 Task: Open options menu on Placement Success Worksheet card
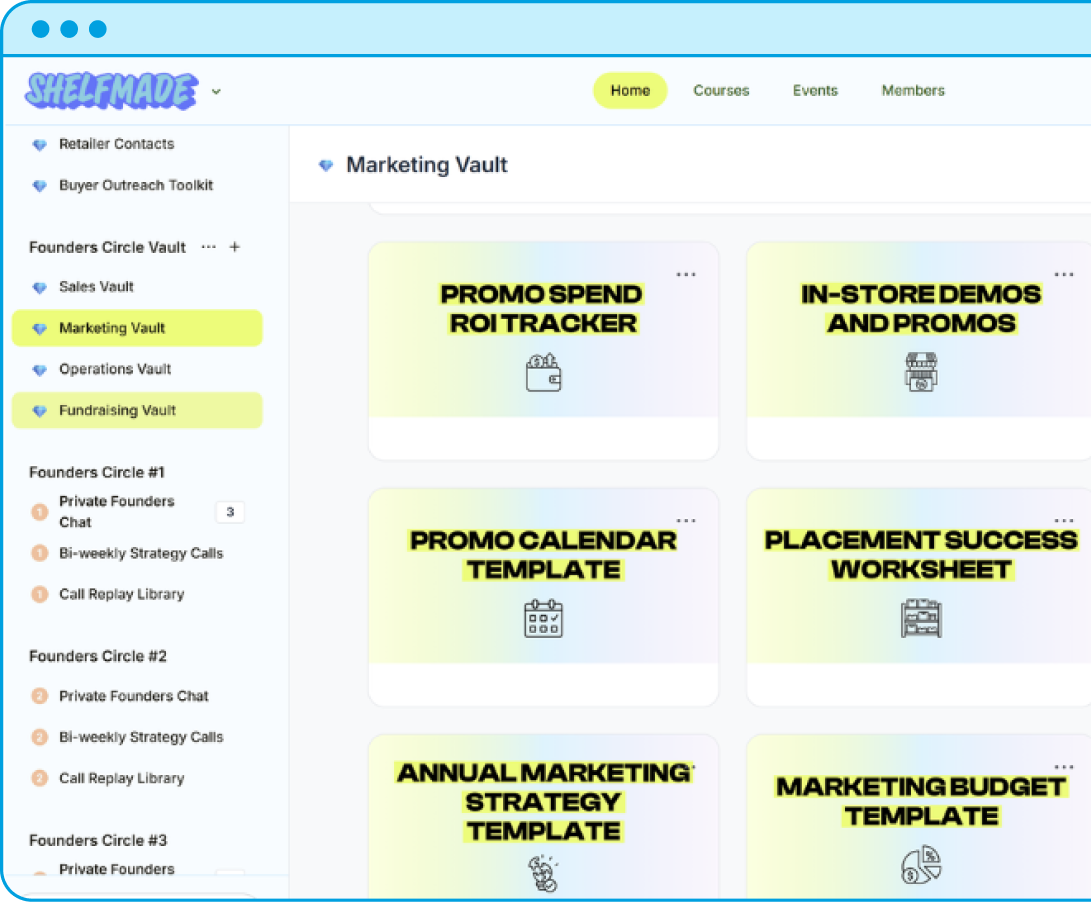[x=1063, y=520]
